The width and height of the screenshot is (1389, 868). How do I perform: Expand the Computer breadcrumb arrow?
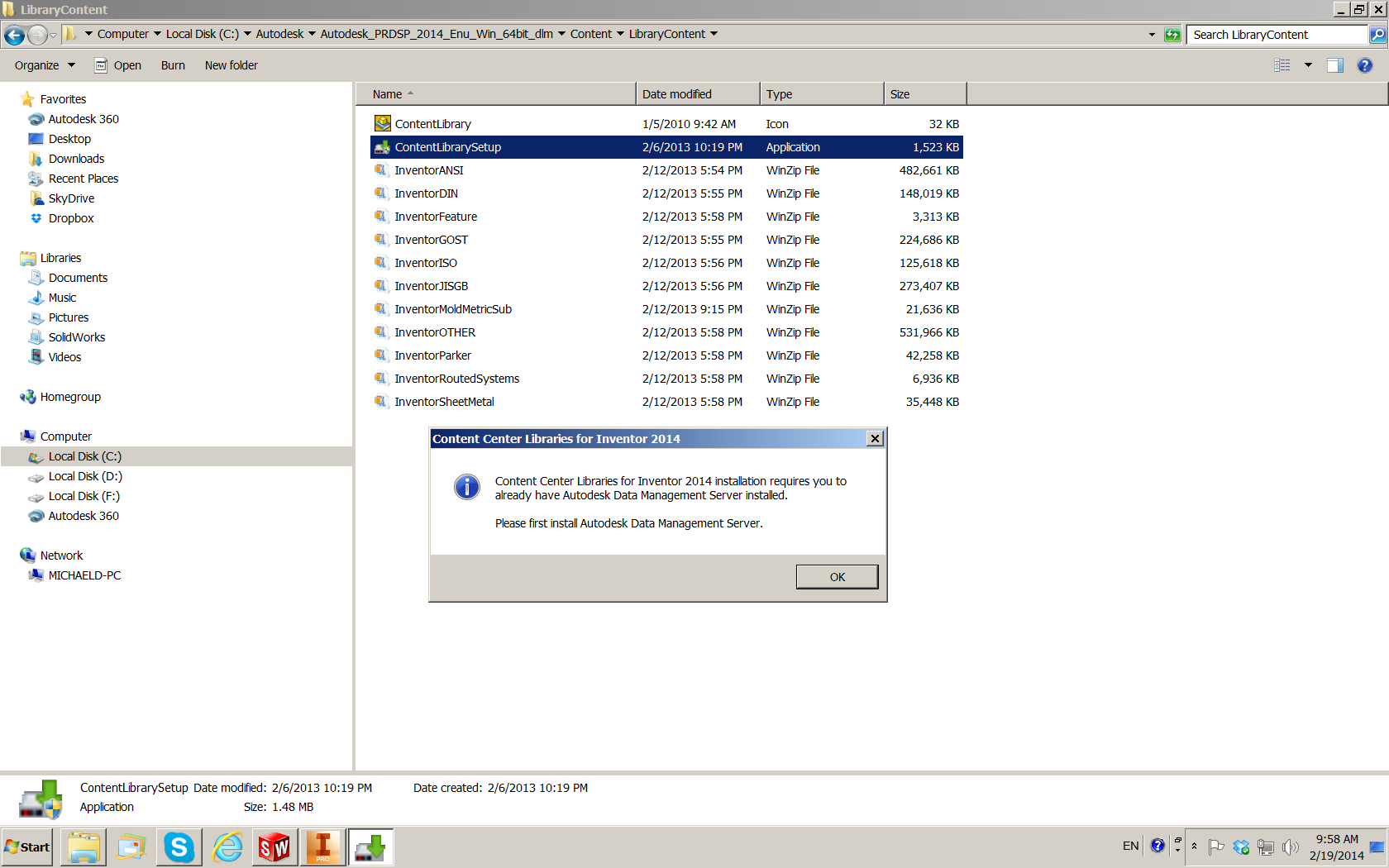pyautogui.click(x=157, y=34)
